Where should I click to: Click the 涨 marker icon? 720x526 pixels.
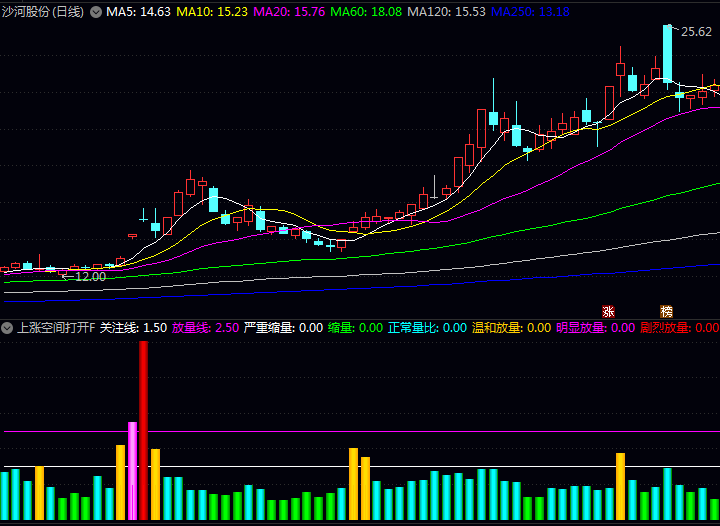(x=608, y=312)
